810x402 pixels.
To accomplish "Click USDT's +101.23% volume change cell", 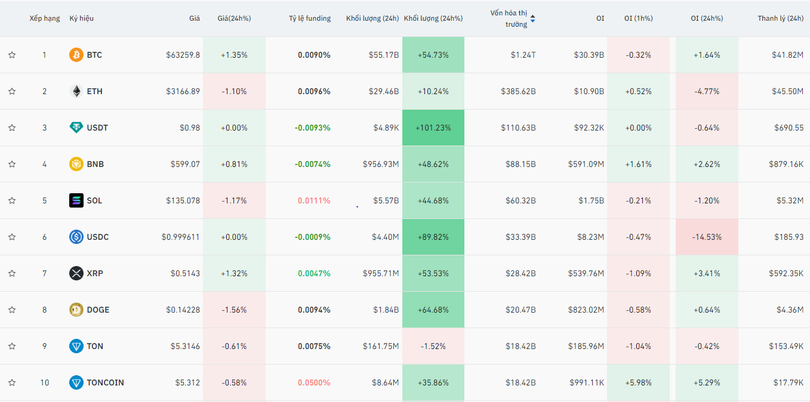I will tap(433, 128).
